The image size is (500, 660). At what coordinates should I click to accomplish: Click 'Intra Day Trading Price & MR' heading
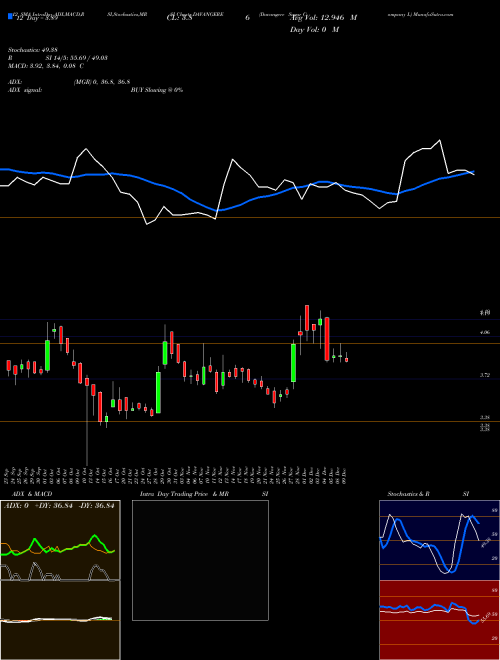[185, 494]
